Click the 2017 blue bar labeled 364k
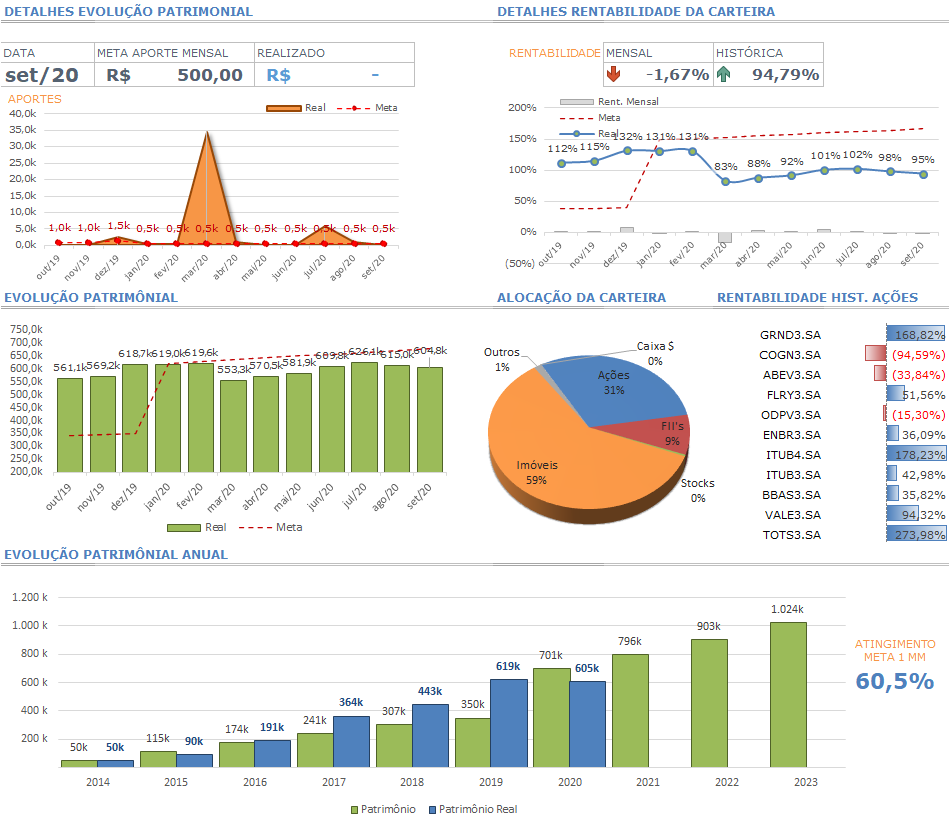This screenshot has height=826, width=949. click(x=351, y=742)
